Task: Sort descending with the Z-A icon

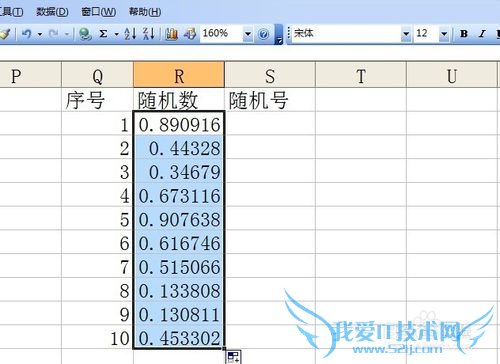Action: [149, 34]
